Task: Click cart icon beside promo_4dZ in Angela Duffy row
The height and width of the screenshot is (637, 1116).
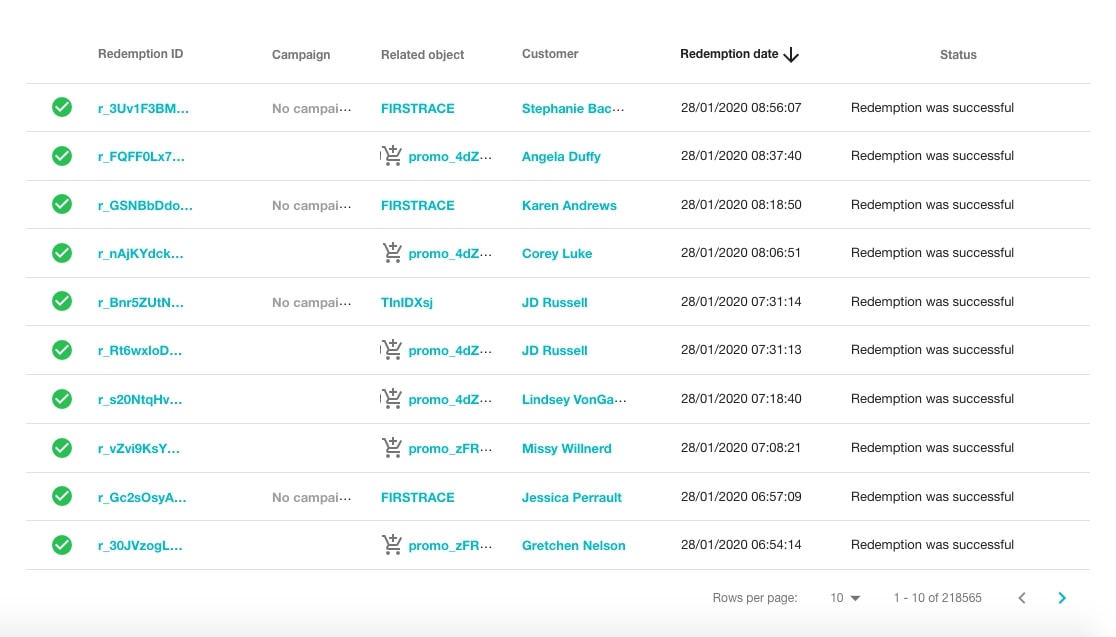Action: coord(391,155)
